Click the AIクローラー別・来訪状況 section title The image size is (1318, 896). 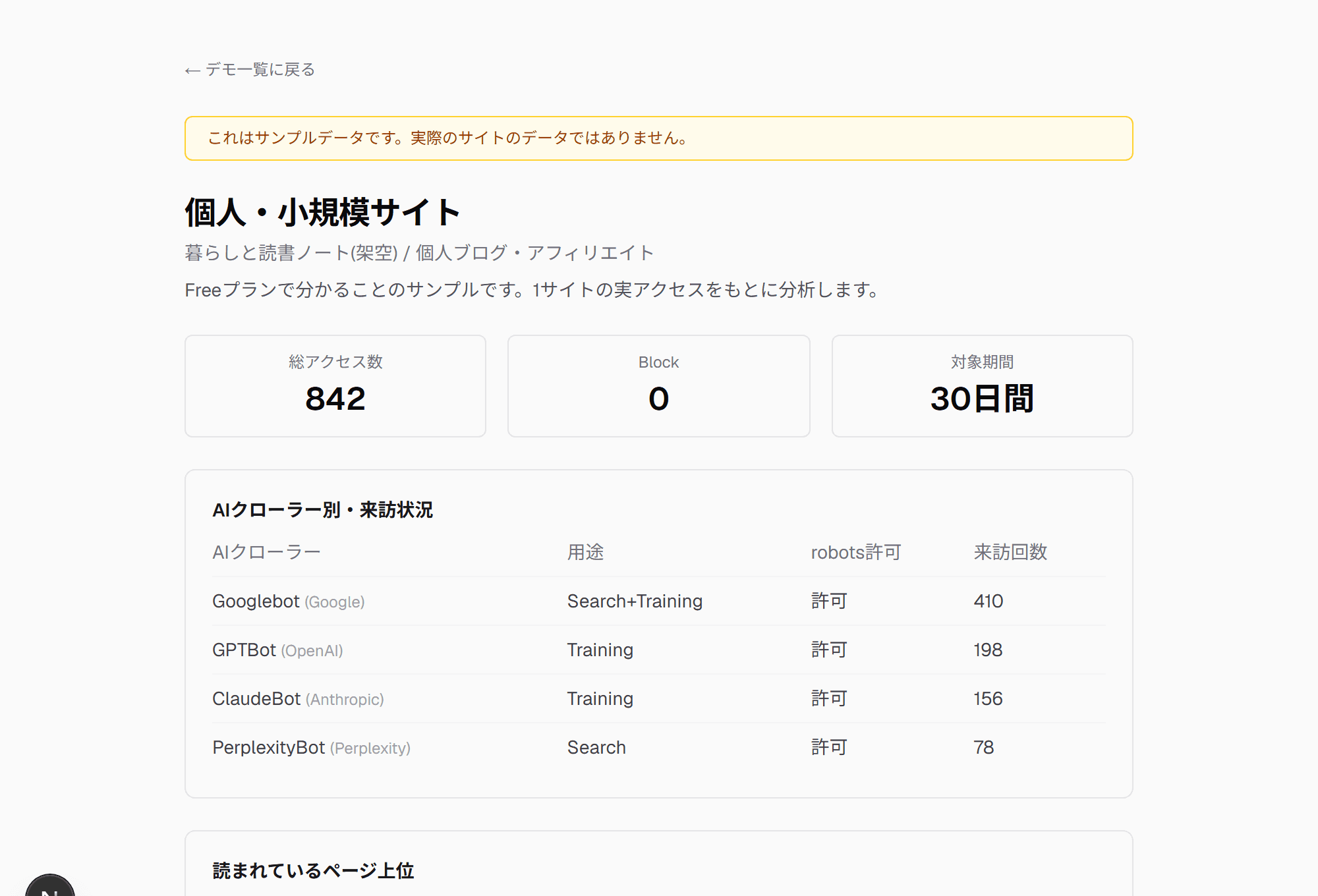pos(322,510)
